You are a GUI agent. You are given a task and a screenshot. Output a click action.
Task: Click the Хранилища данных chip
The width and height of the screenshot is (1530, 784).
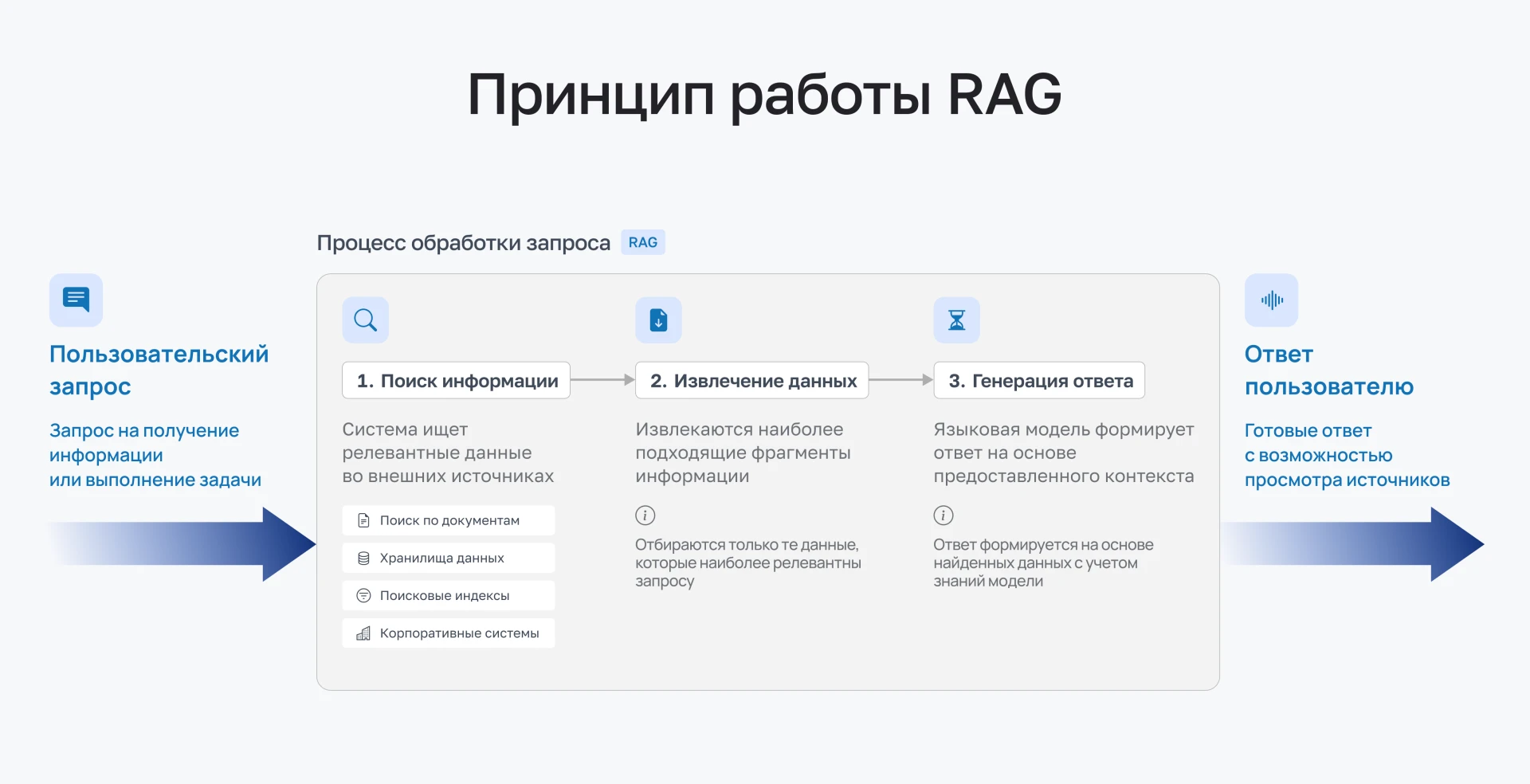coord(449,558)
